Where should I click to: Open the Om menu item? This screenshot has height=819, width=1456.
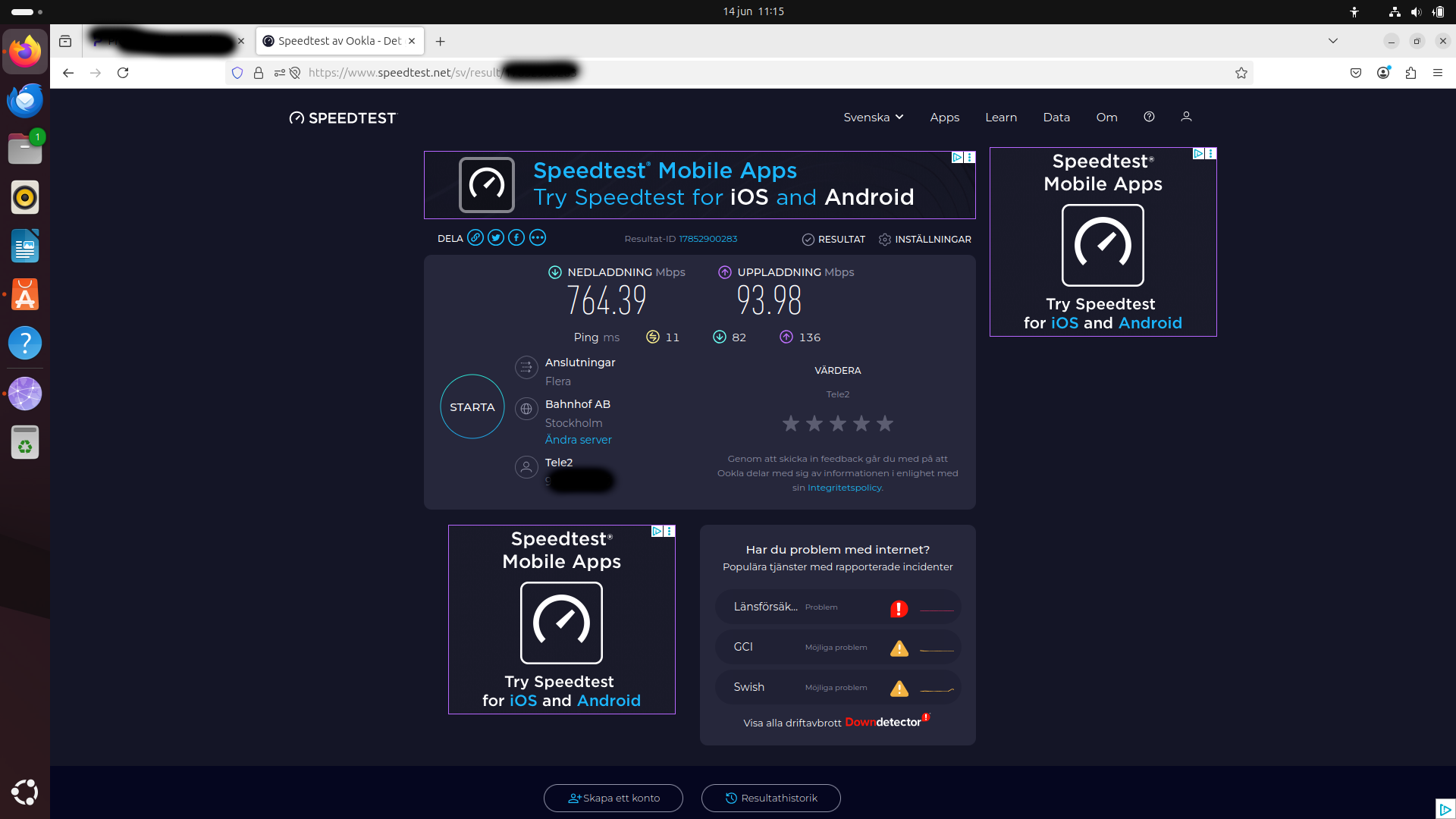pos(1107,118)
